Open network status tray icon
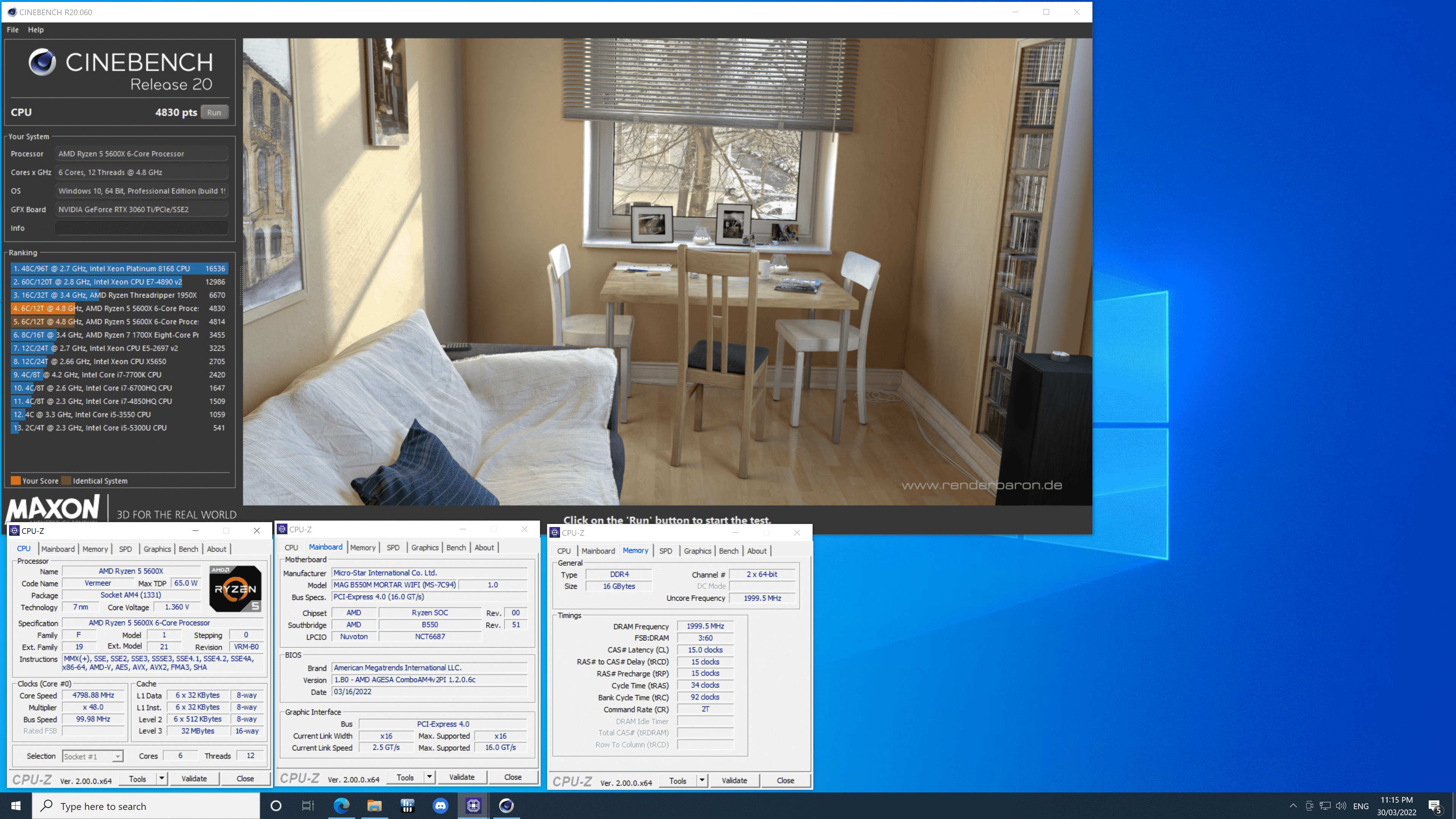Screen dimensions: 1456x819 pyautogui.click(x=1325, y=806)
